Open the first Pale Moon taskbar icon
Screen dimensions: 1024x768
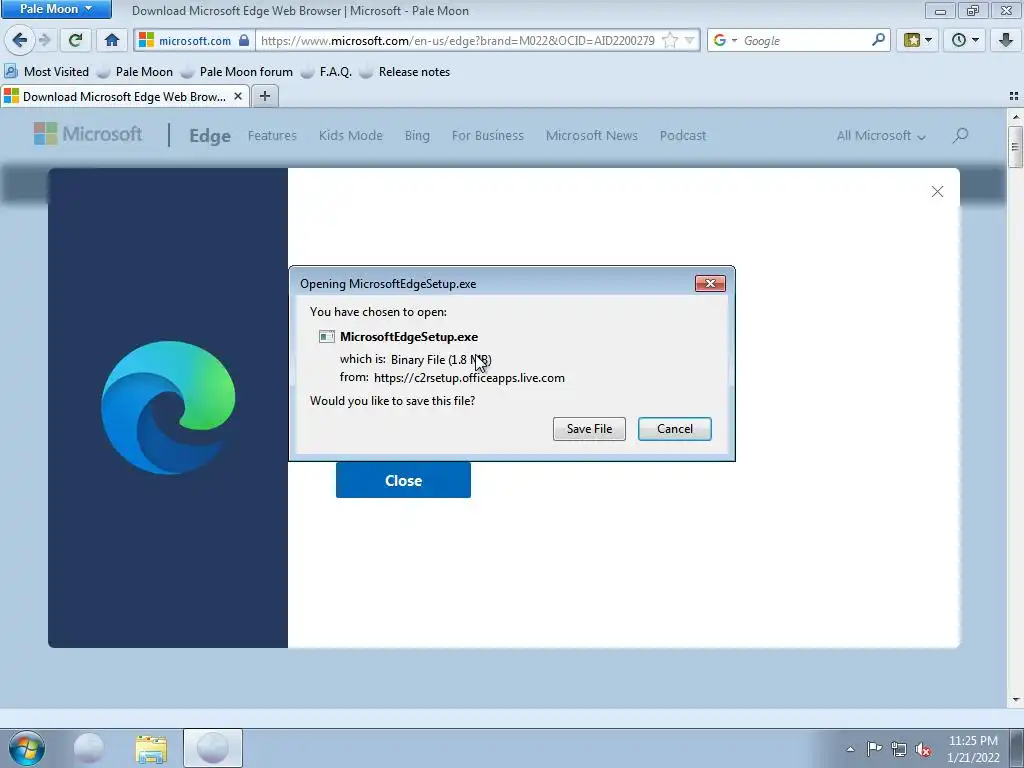click(x=89, y=748)
